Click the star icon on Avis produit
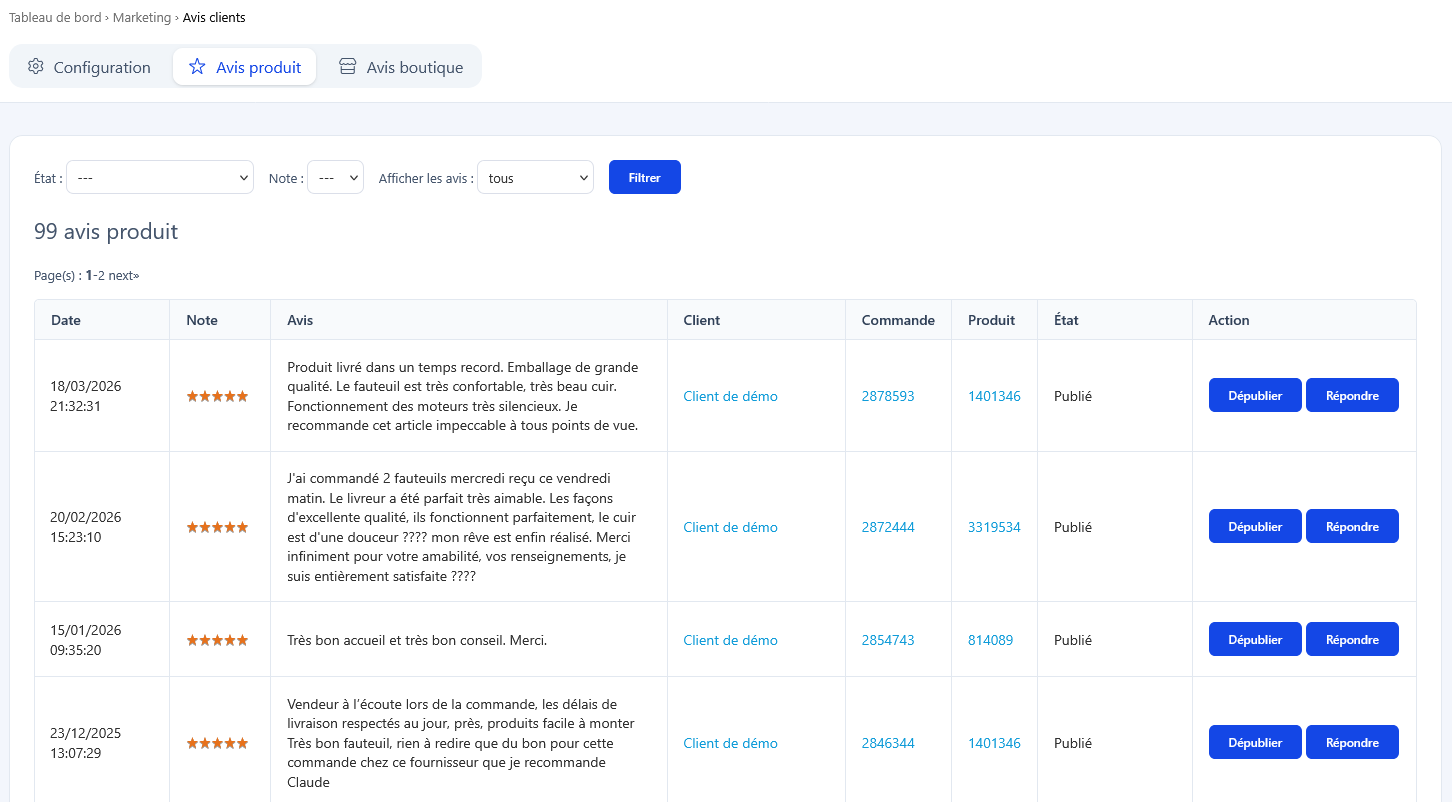The width and height of the screenshot is (1452, 802). 197,67
